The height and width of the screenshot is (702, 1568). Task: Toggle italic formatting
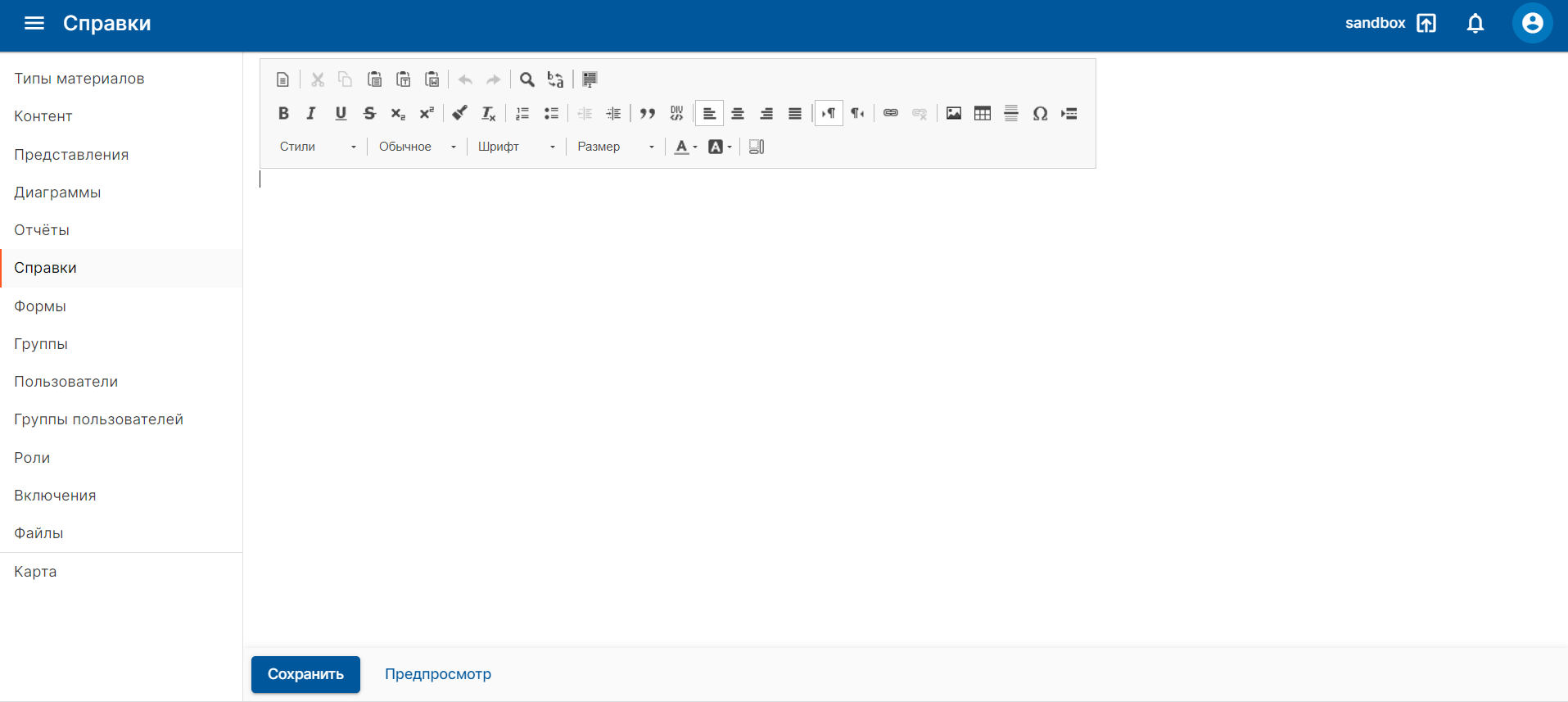tap(312, 113)
